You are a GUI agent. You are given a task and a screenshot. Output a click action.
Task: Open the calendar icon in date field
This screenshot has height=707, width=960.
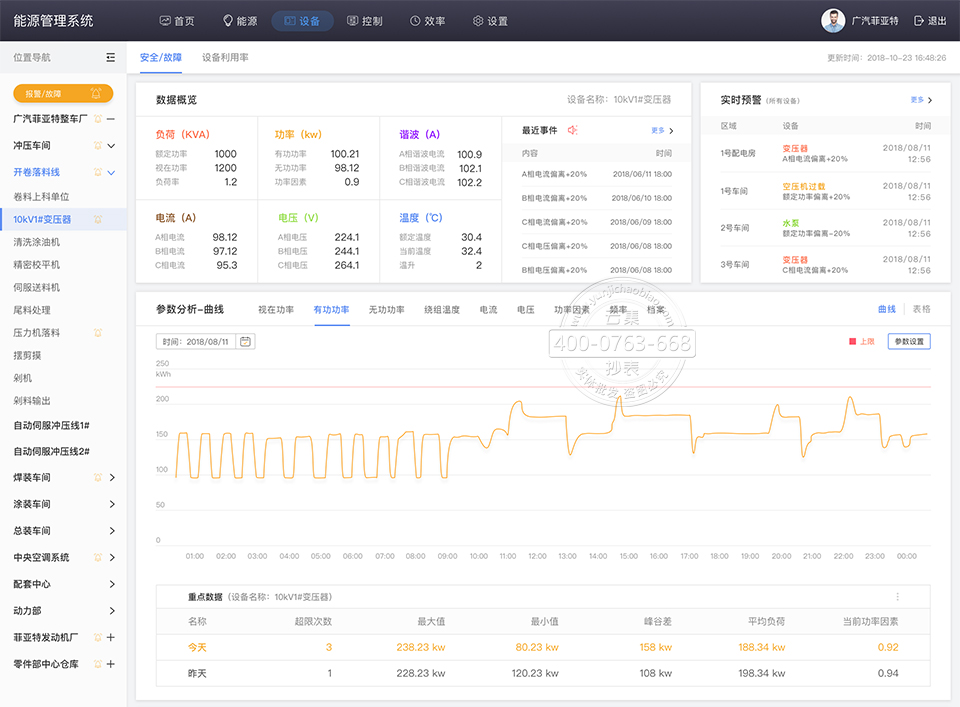tap(245, 341)
